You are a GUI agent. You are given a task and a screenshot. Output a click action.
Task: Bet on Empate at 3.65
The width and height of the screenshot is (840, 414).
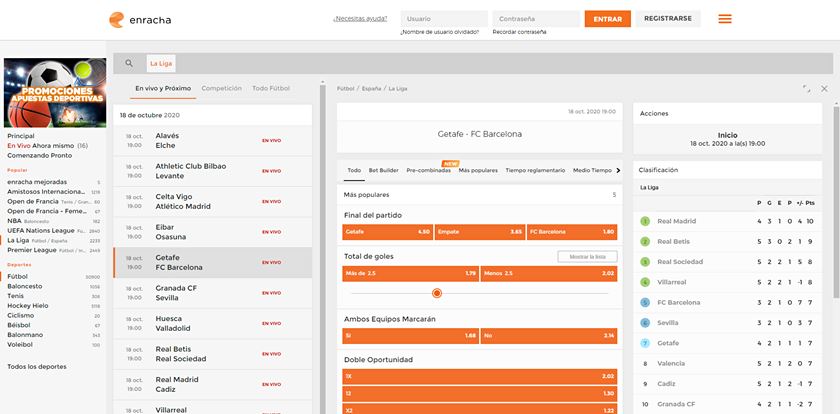(x=479, y=232)
